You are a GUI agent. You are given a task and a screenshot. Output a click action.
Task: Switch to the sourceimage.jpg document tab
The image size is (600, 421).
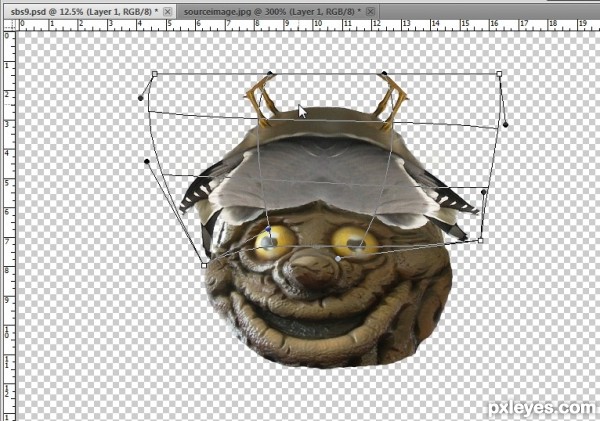[279, 12]
